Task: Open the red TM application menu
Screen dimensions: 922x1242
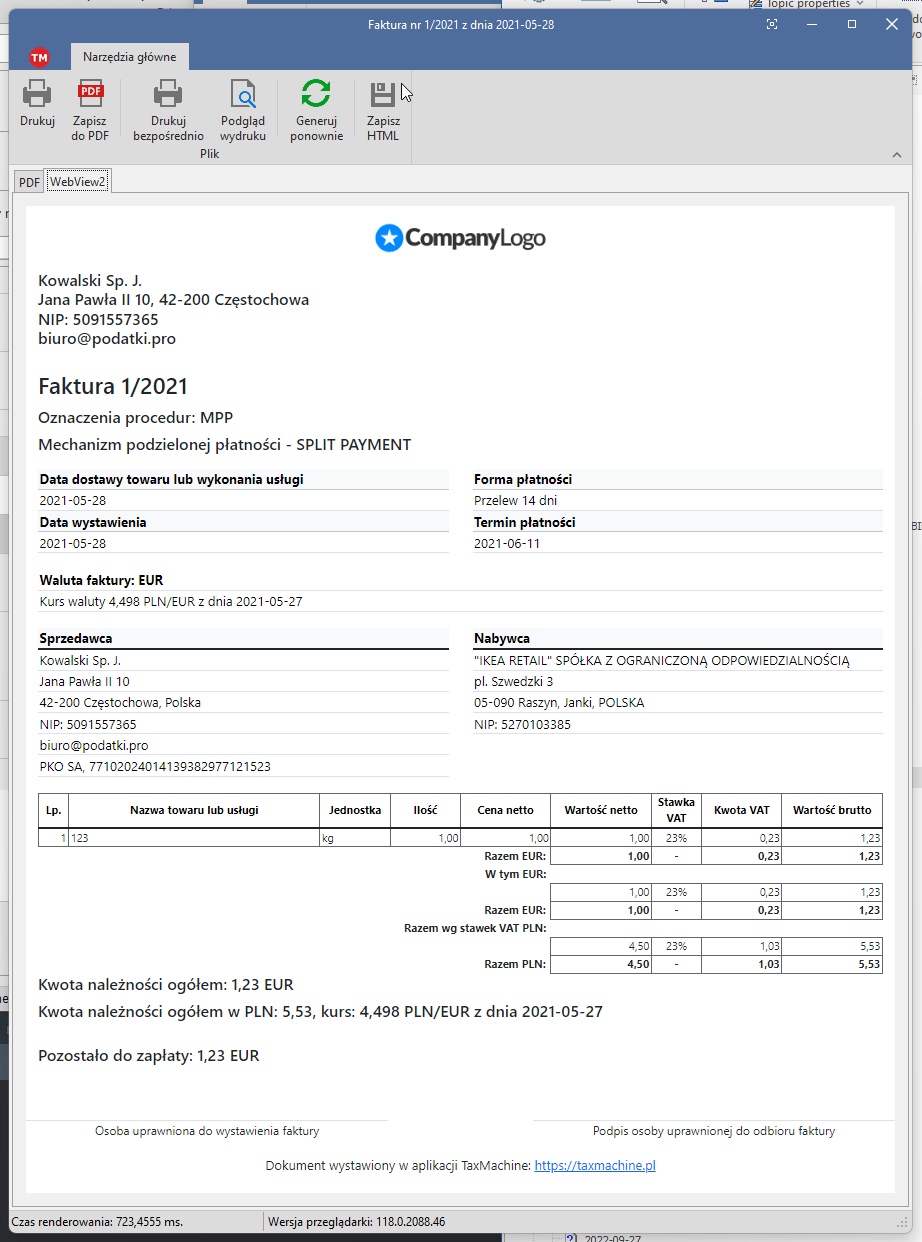Action: click(x=39, y=57)
